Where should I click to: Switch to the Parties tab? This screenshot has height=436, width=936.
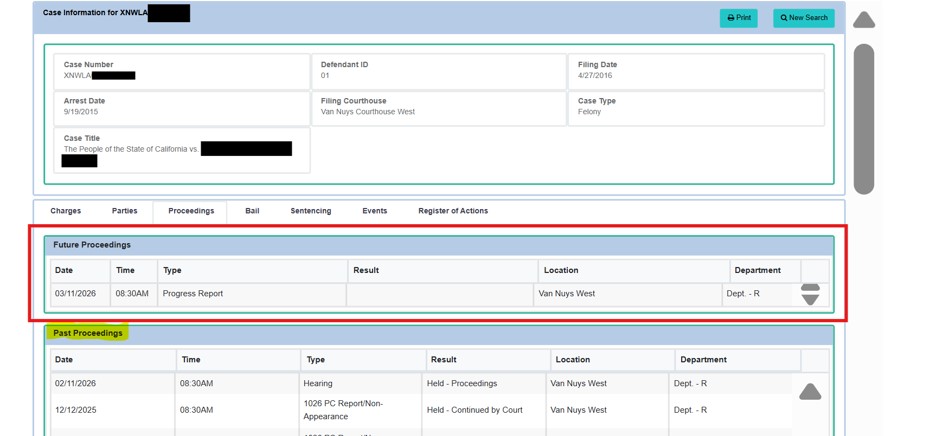[125, 211]
